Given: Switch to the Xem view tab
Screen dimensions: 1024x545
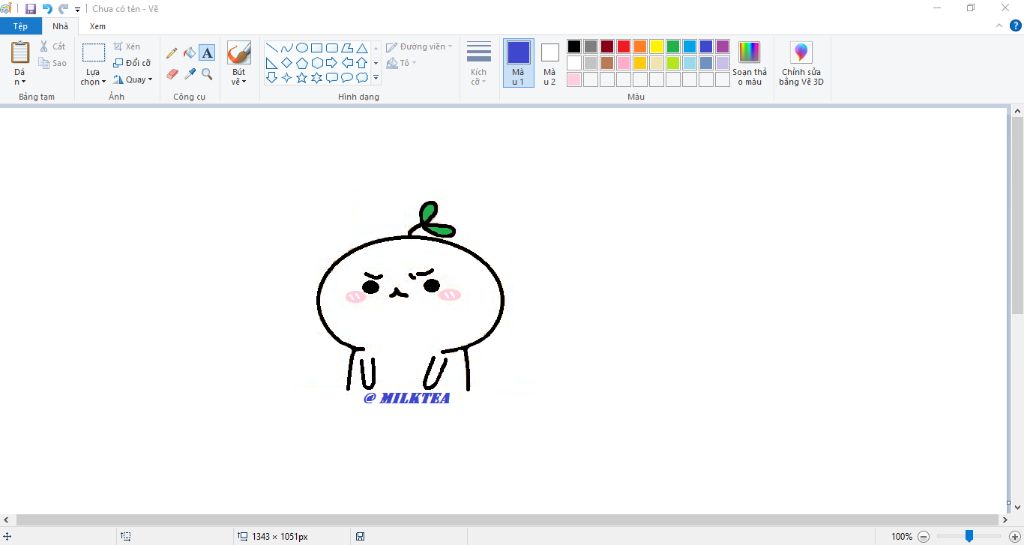Looking at the screenshot, I should point(97,26).
